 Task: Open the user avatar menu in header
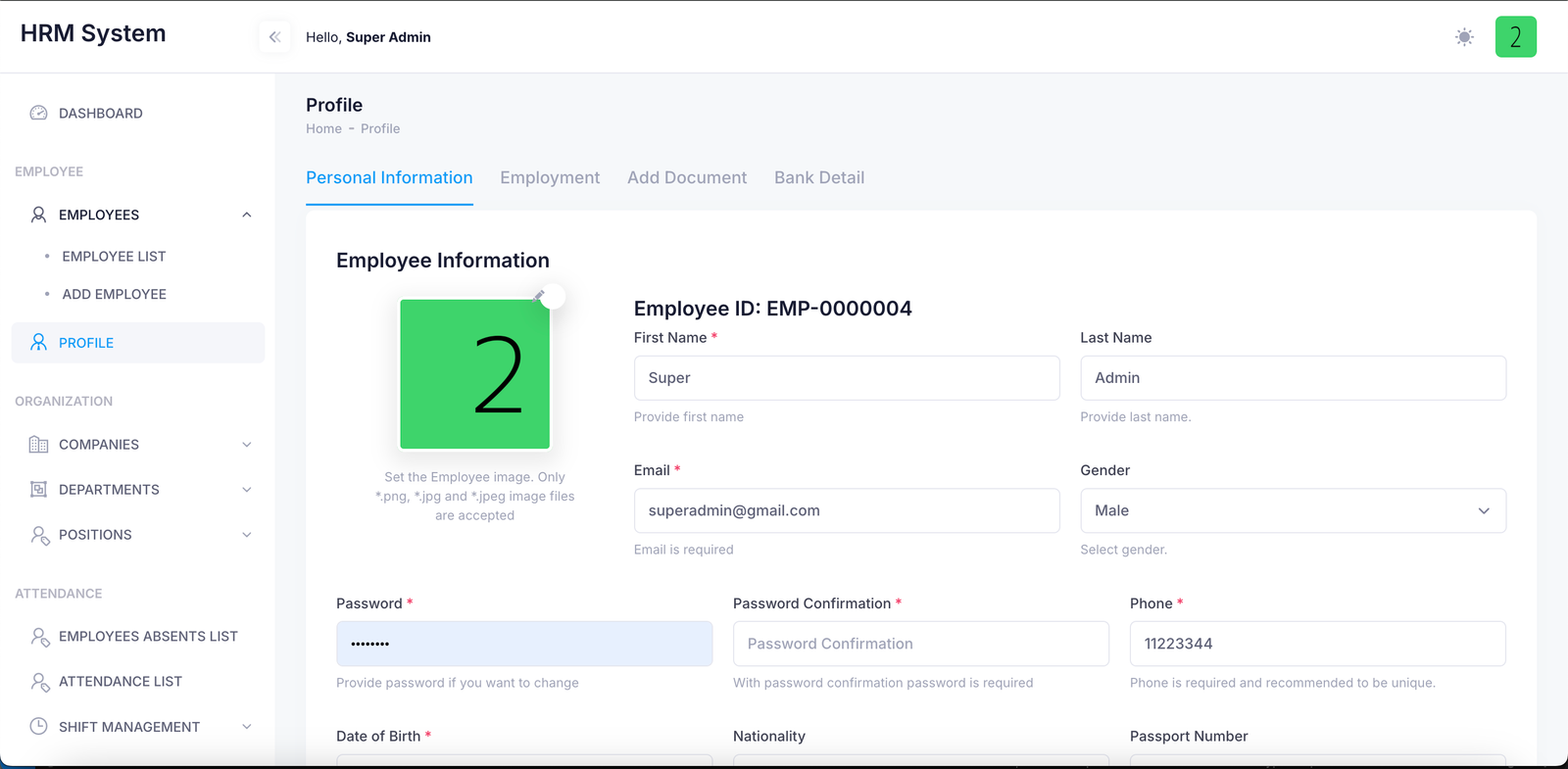(1515, 37)
